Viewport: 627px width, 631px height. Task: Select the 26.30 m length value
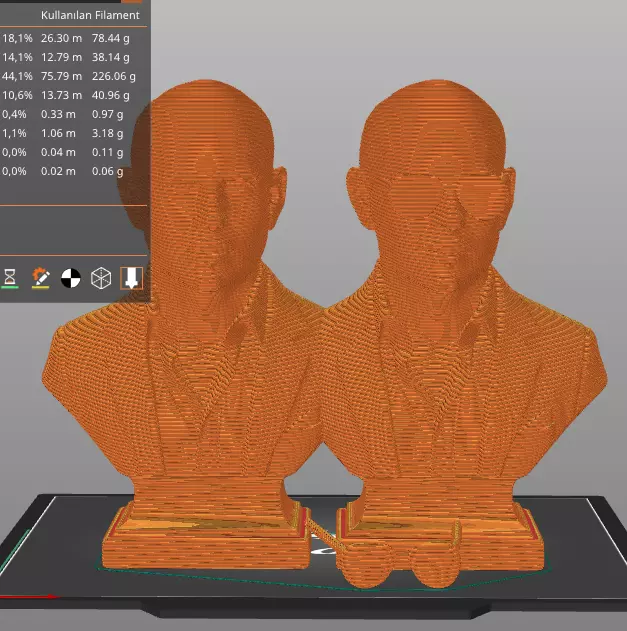pos(61,38)
